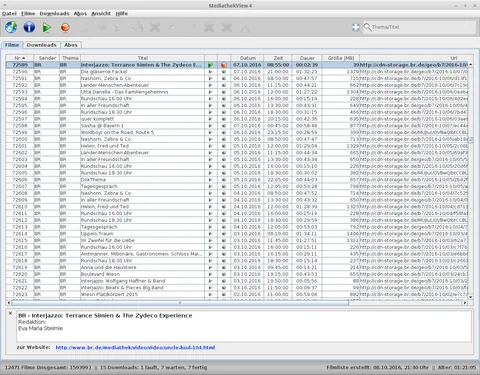Open the Hilfe menu
This screenshot has height=375, width=480.
click(x=122, y=14)
